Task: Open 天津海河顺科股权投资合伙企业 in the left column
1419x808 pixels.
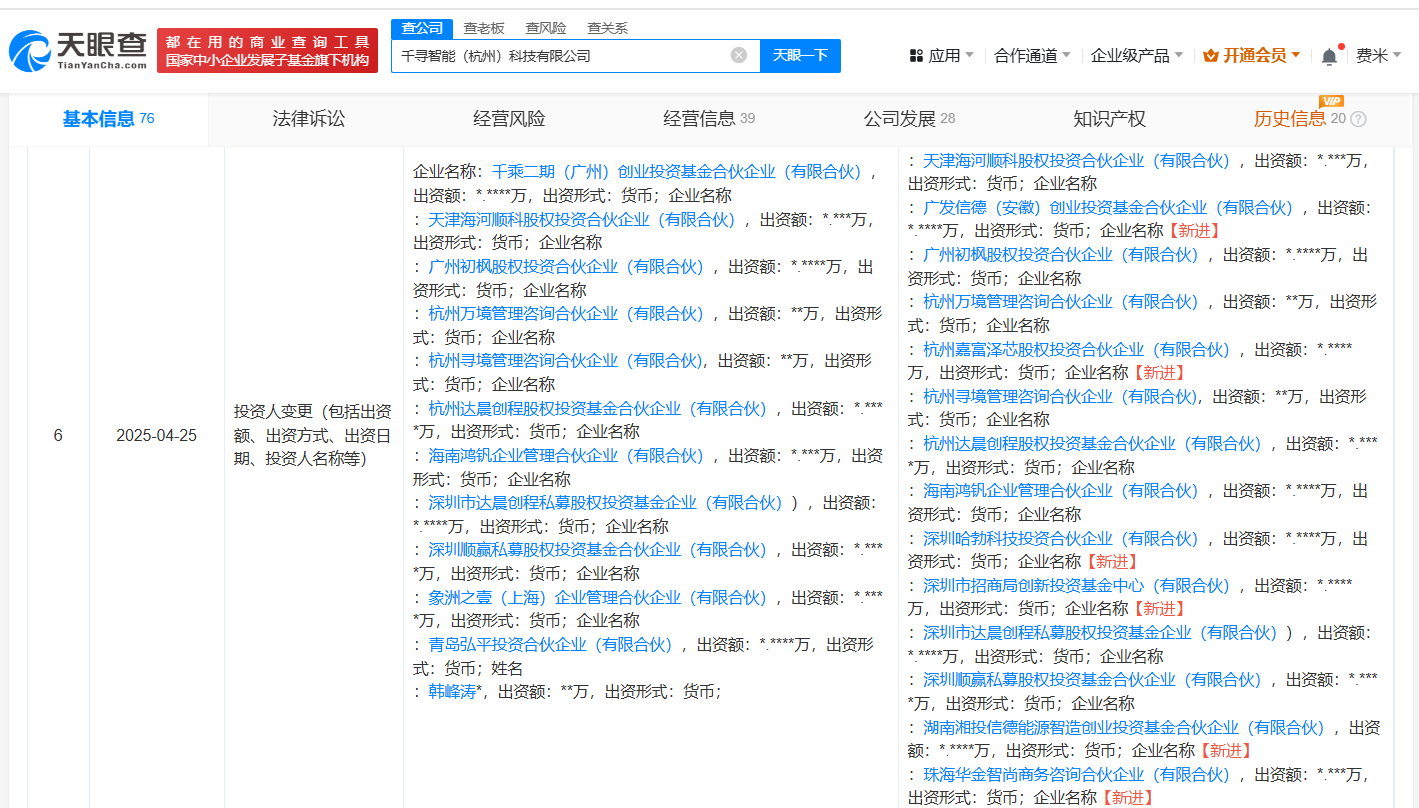Action: (582, 219)
